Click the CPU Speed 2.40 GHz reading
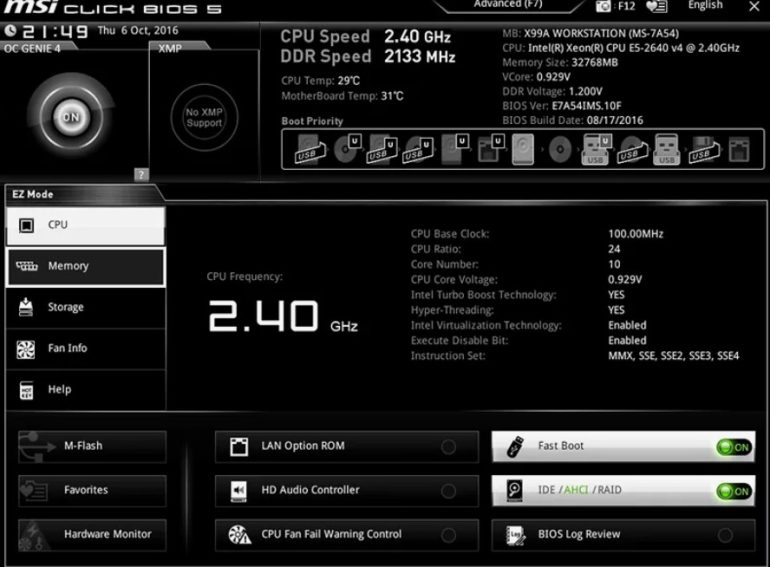This screenshot has width=770, height=567. click(365, 37)
